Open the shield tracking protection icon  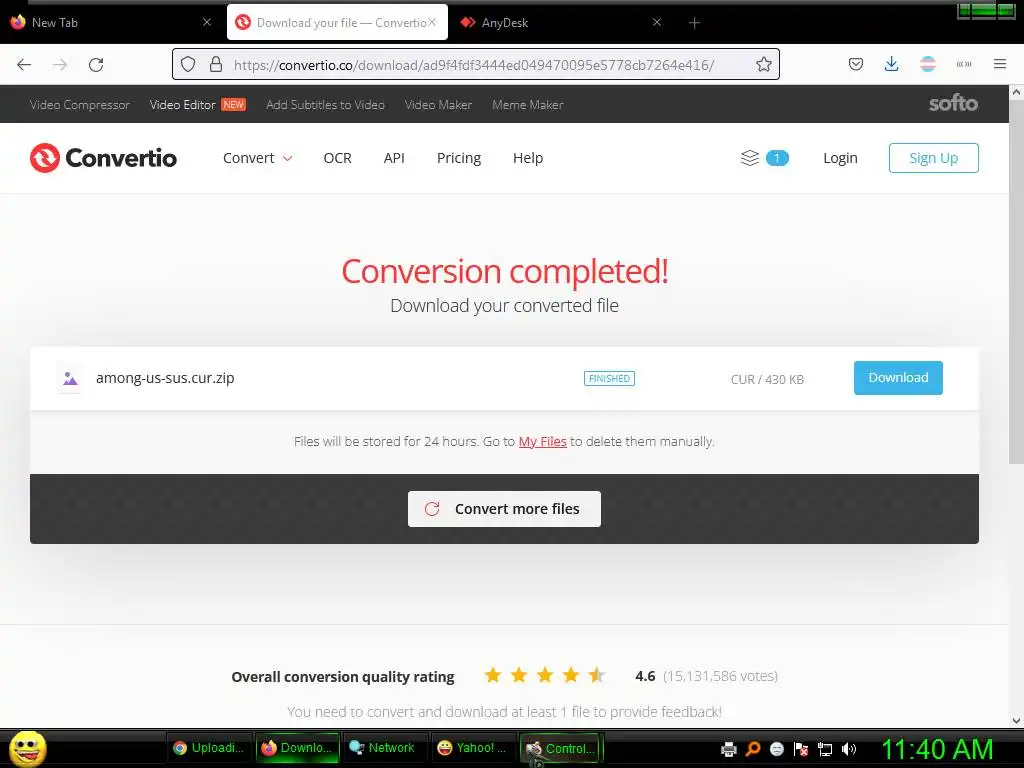[x=188, y=64]
